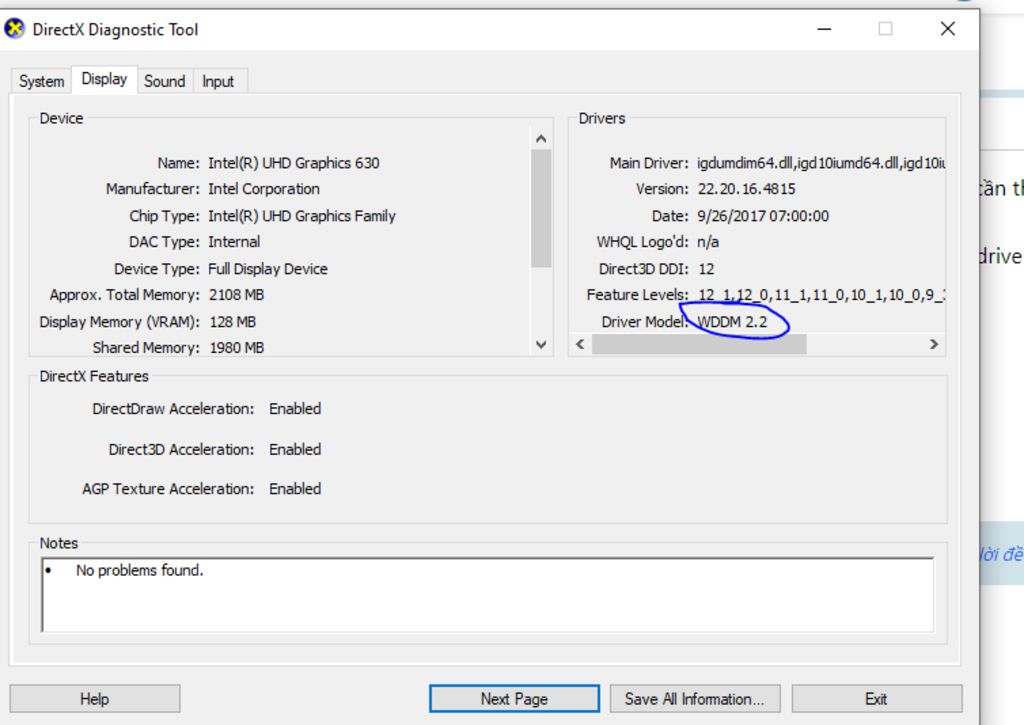This screenshot has width=1024, height=725.
Task: Click Direct3D Acceleration value Enabled
Action: [295, 449]
